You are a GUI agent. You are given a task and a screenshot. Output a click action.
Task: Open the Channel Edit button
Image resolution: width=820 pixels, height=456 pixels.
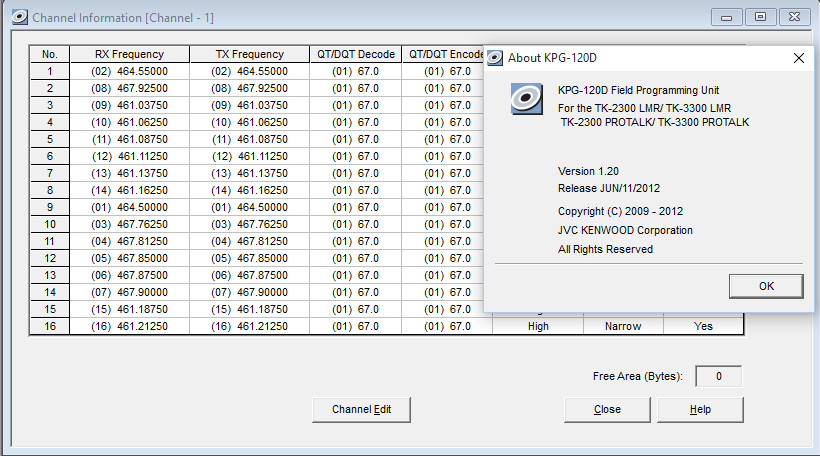[x=361, y=409]
